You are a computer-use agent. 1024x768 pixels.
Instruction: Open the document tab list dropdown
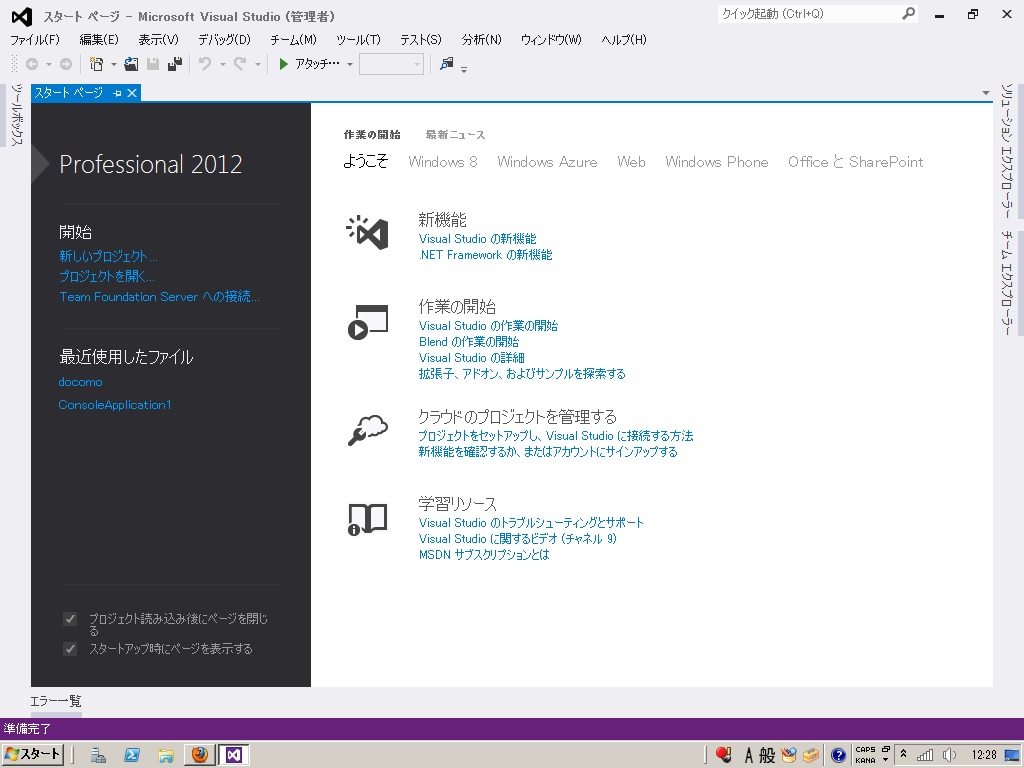986,93
